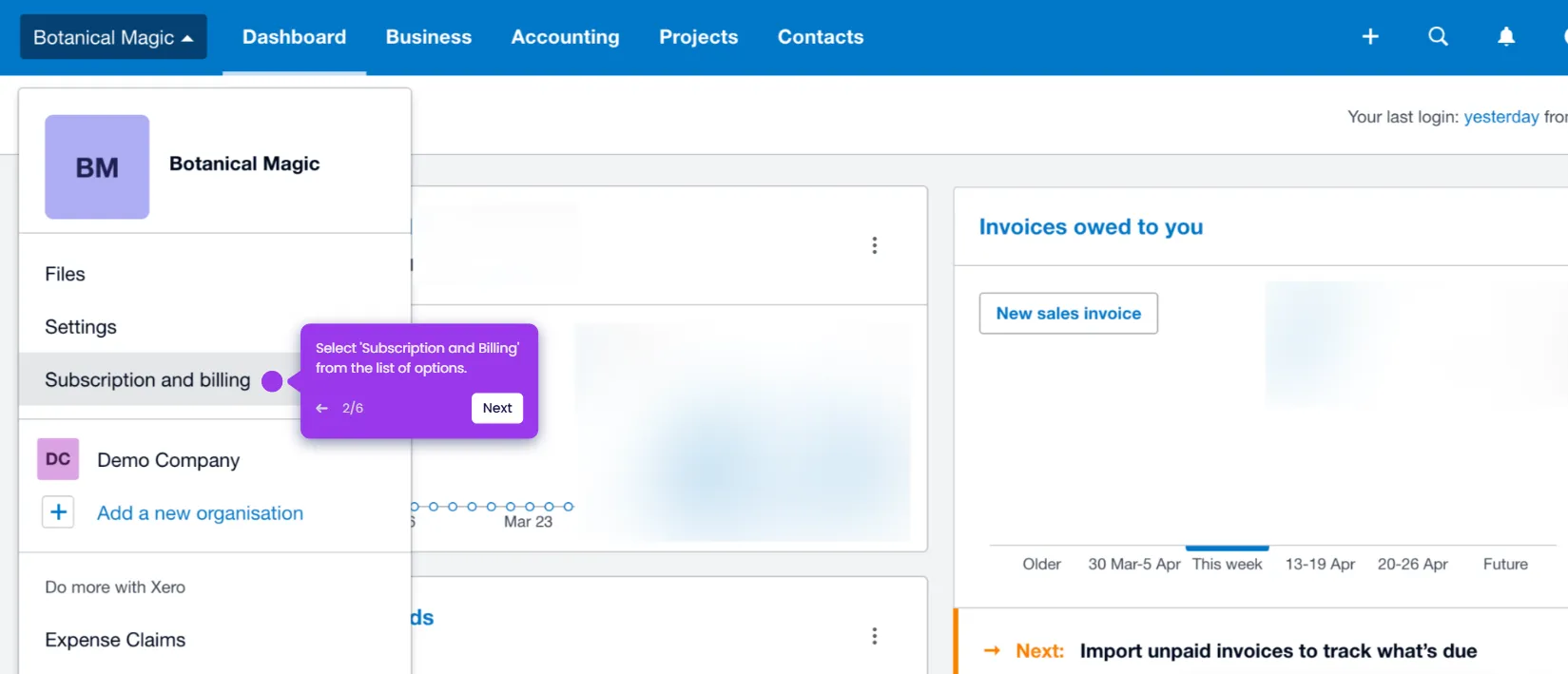Open the Accounting menu

[x=566, y=37]
